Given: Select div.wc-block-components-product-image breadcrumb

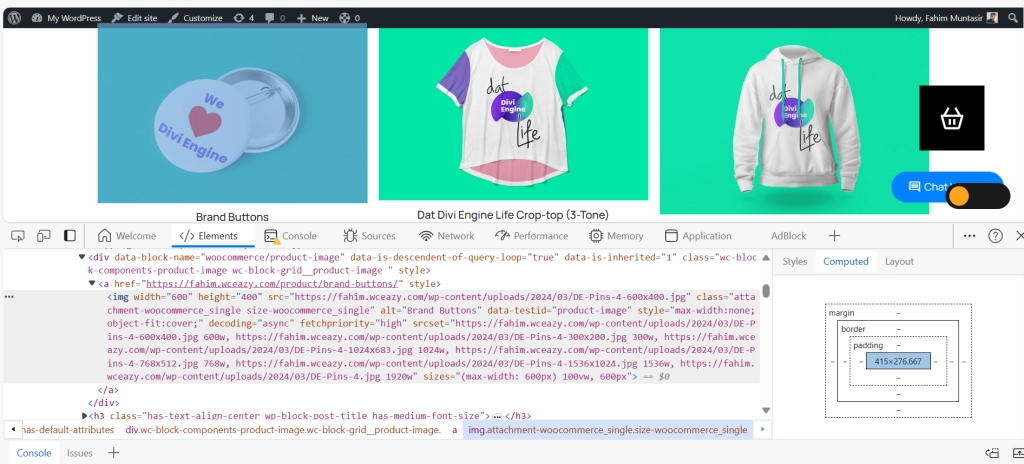Looking at the screenshot, I should [283, 430].
